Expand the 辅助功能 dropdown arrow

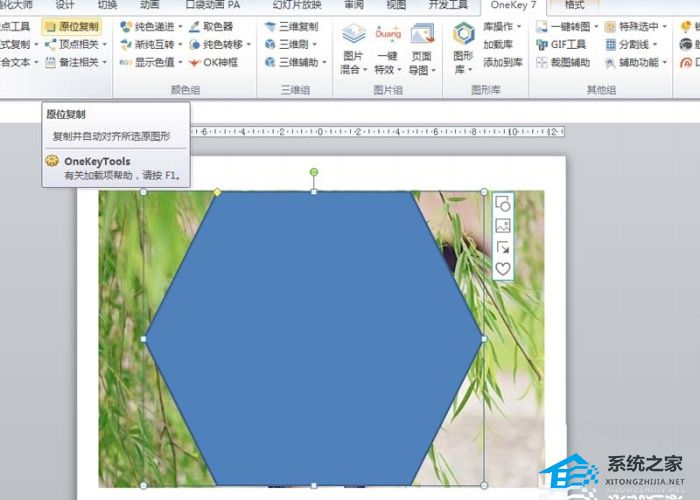point(665,62)
